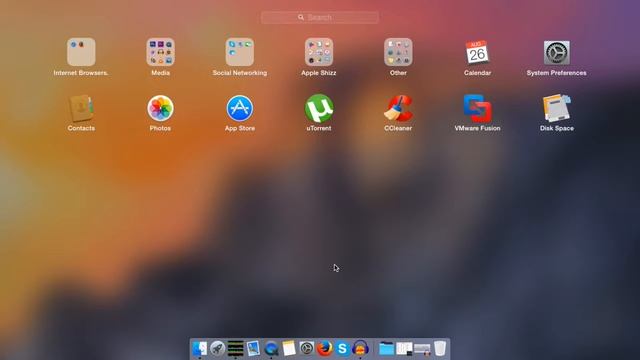Click the Launchpad rocket in the Dock

coord(218,349)
